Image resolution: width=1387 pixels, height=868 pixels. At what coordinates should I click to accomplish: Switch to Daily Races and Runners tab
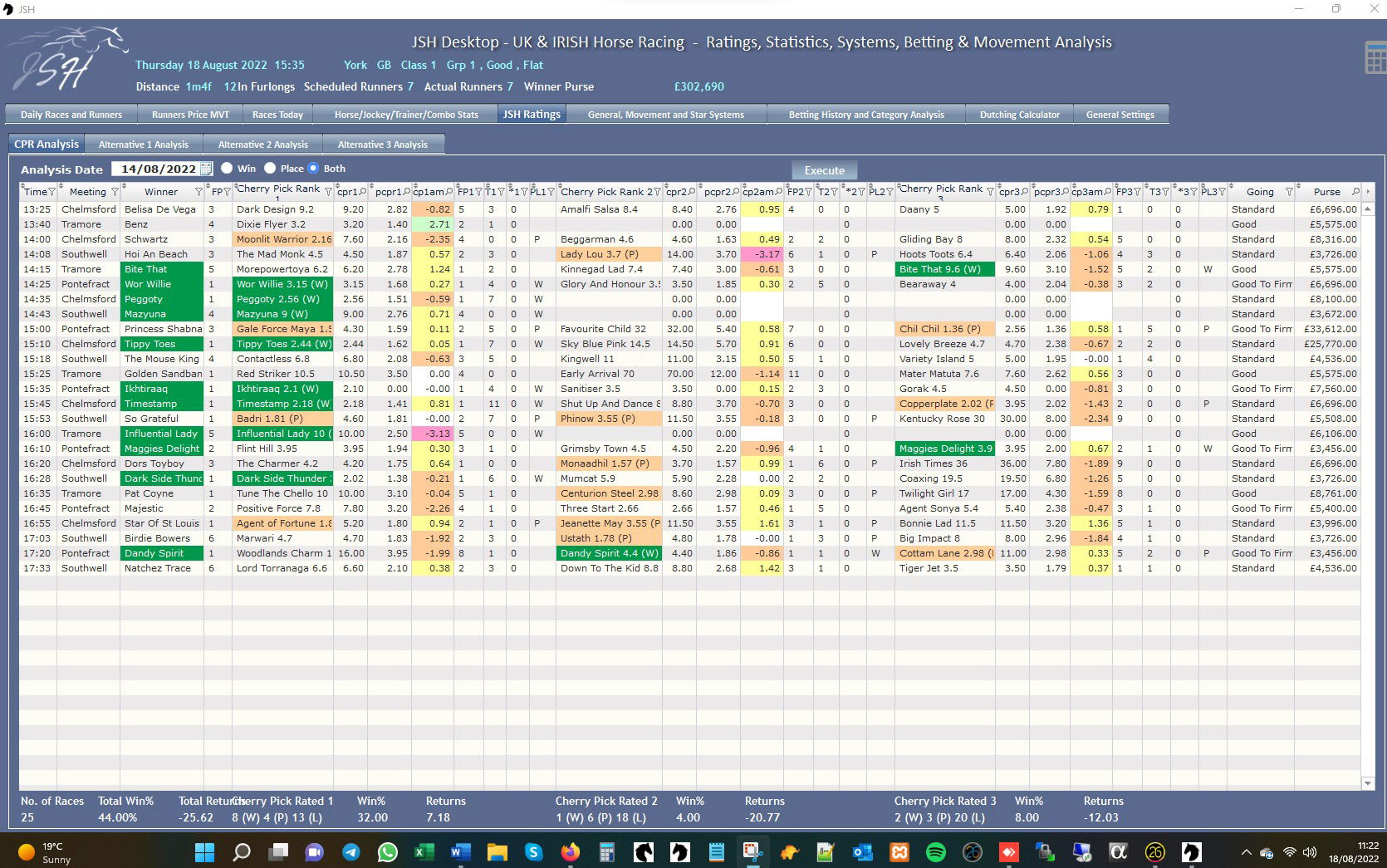pos(71,115)
